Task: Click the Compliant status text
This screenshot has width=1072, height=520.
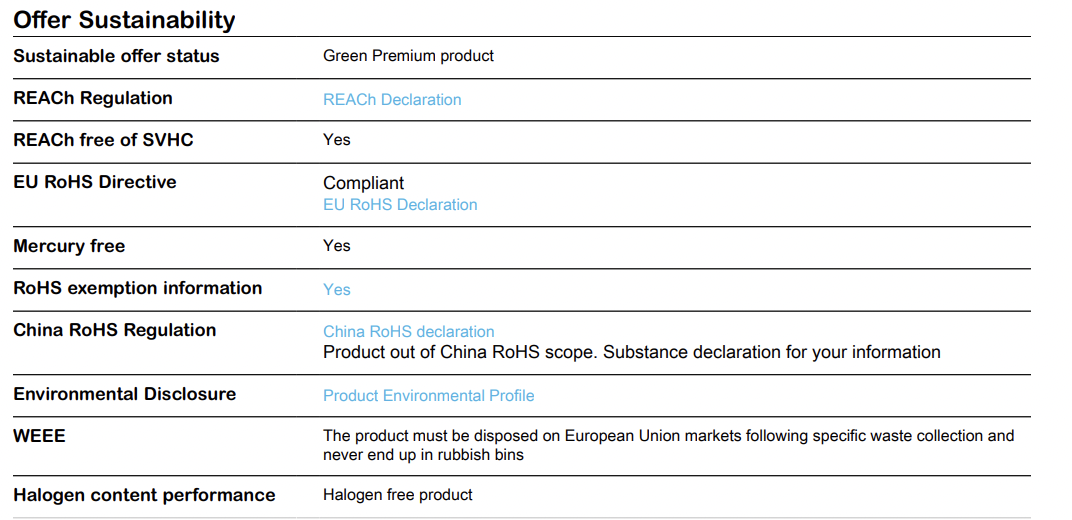Action: click(363, 183)
